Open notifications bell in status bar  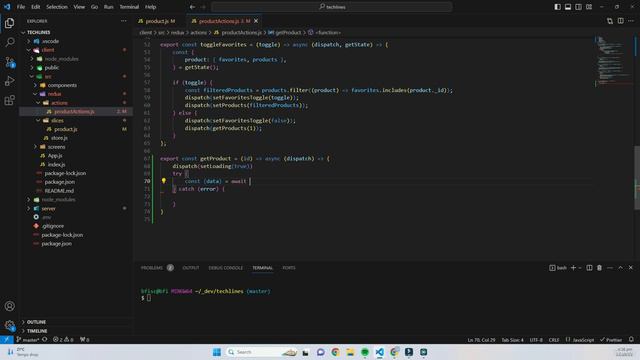pos(631,340)
